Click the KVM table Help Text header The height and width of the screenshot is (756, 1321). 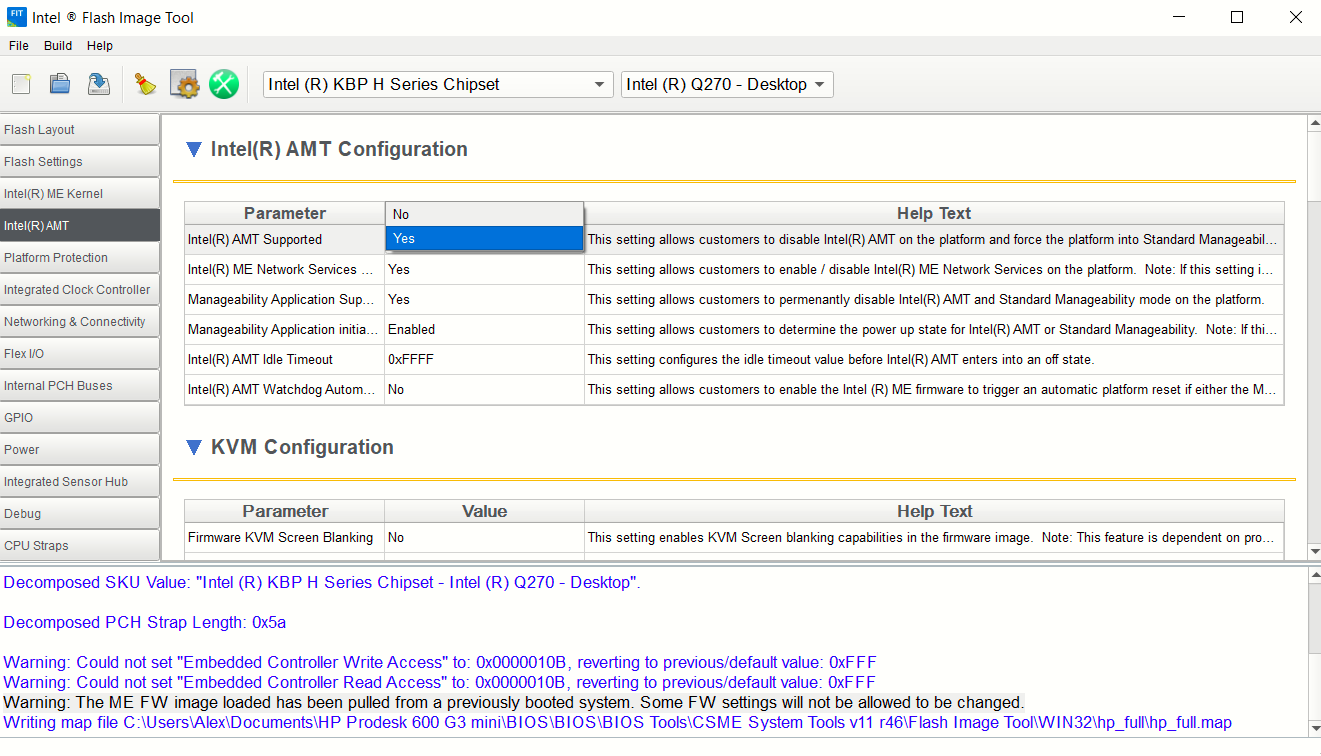click(934, 511)
